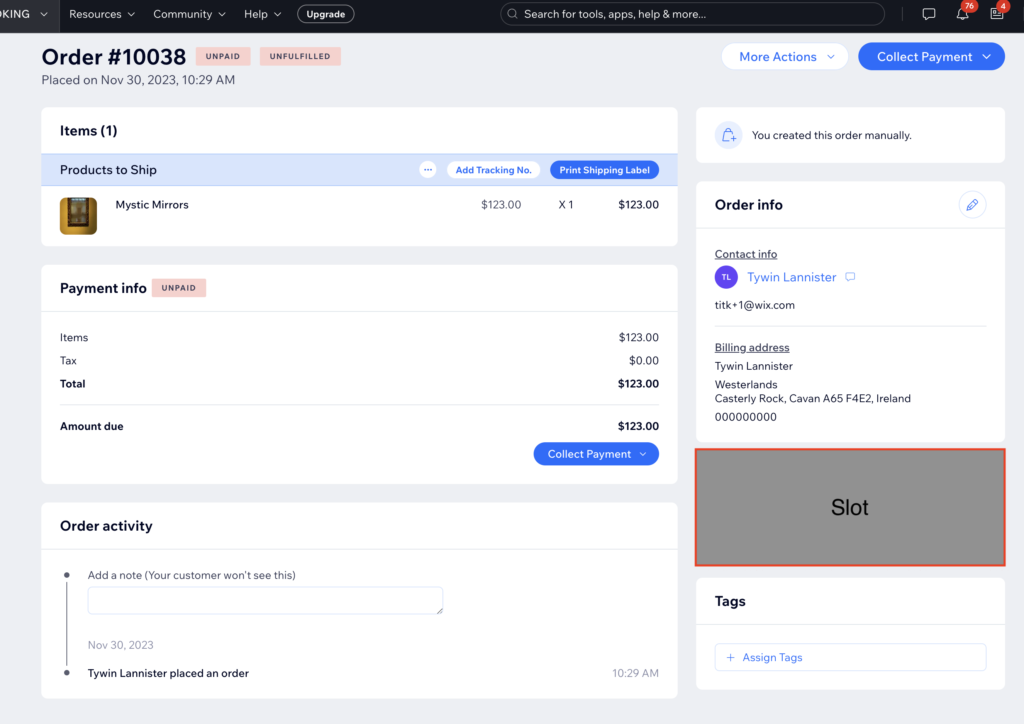Click the message icon beside Tywin Lannister
This screenshot has height=724, width=1024.
(850, 277)
